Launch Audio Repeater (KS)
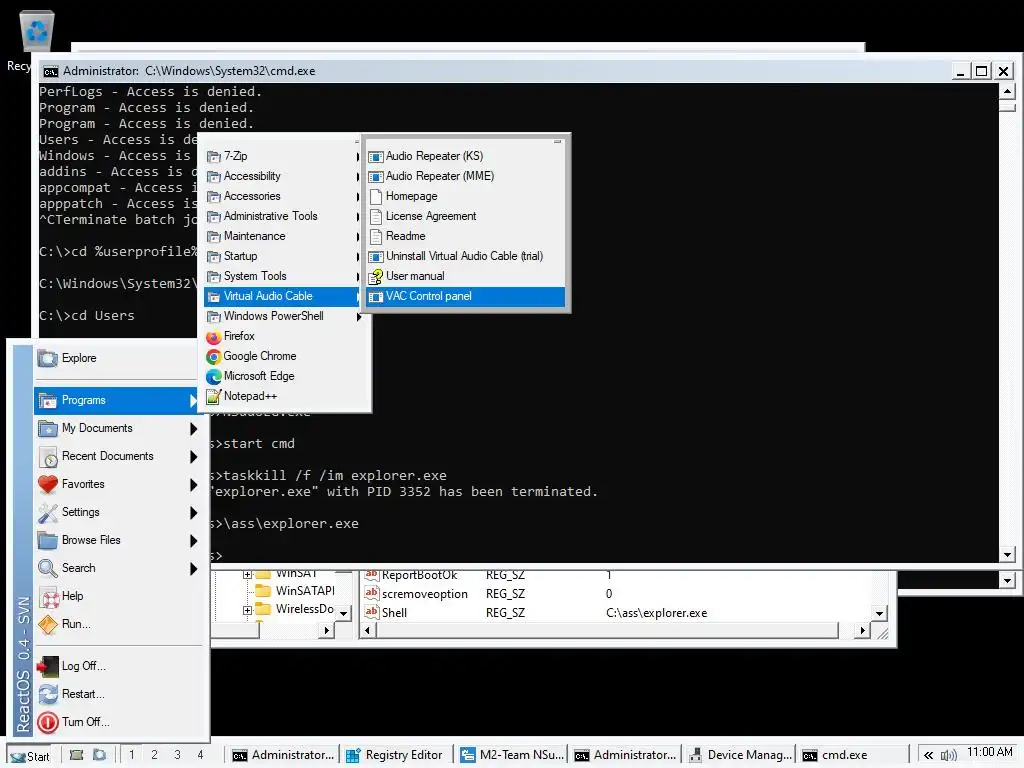Image resolution: width=1024 pixels, height=768 pixels. pyautogui.click(x=466, y=156)
